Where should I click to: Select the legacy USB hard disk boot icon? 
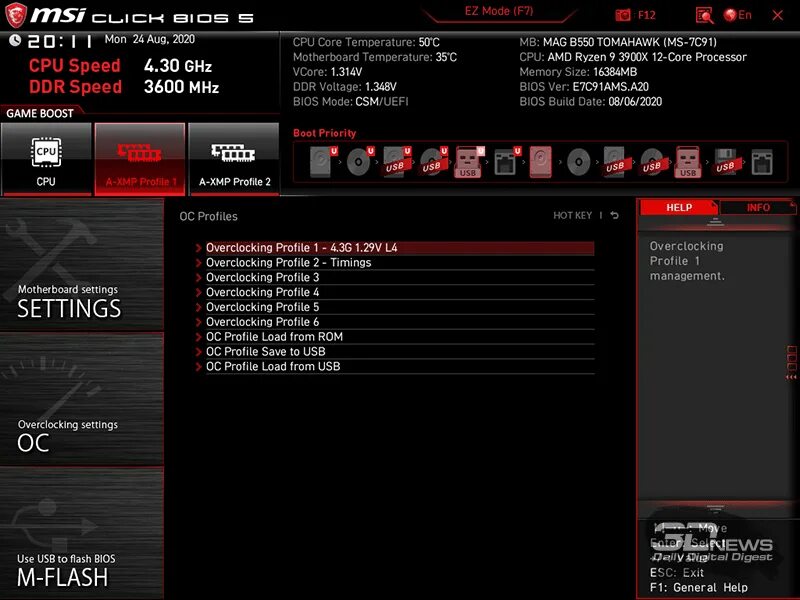[x=616, y=162]
